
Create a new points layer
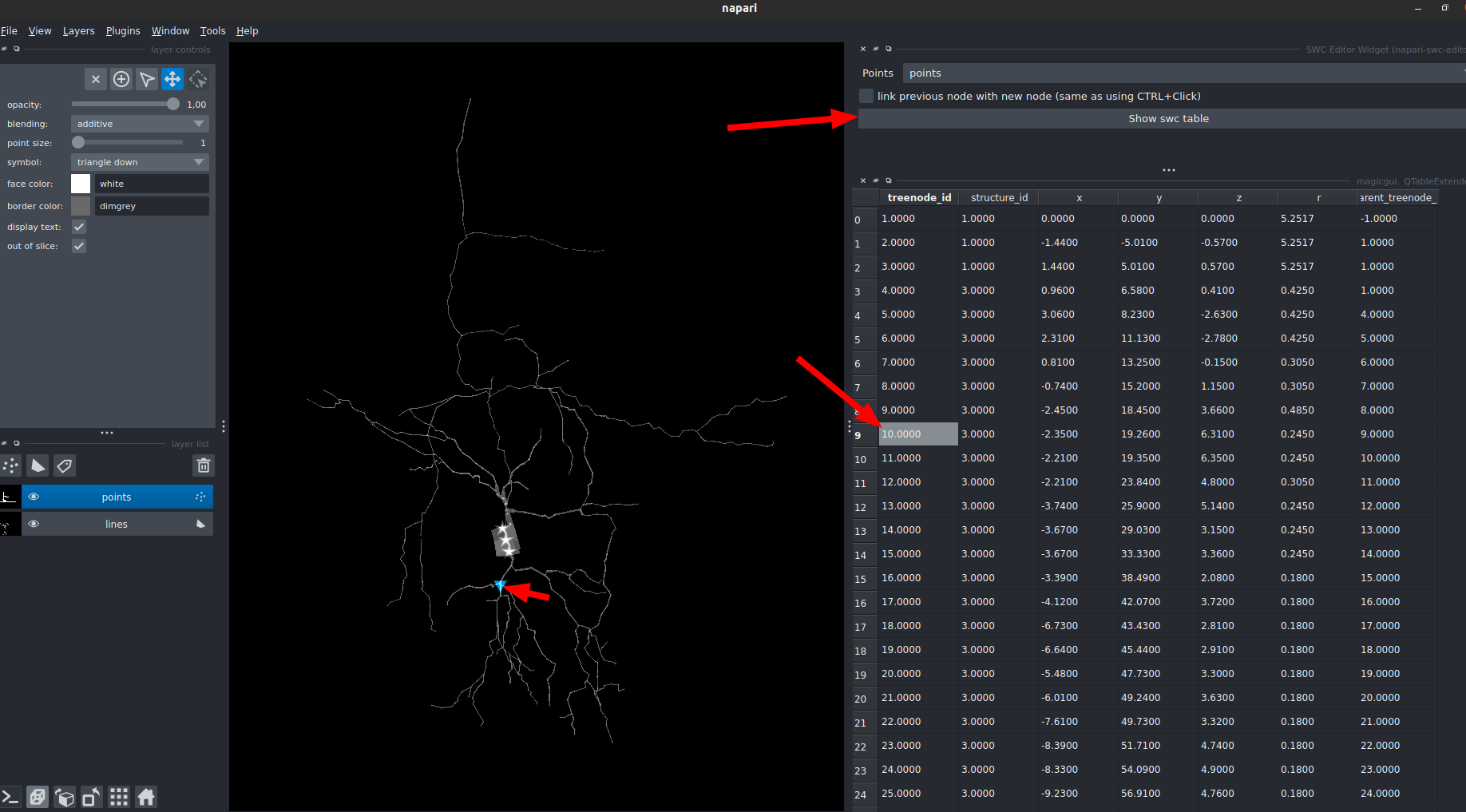11,465
